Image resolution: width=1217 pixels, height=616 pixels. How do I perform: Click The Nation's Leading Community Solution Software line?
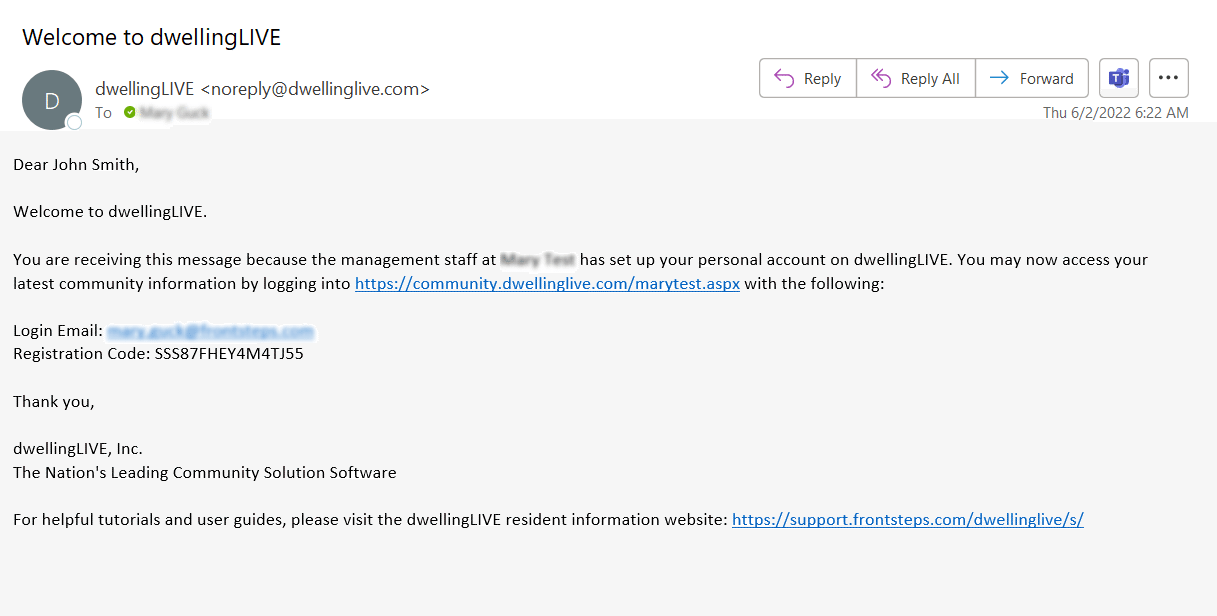point(205,472)
